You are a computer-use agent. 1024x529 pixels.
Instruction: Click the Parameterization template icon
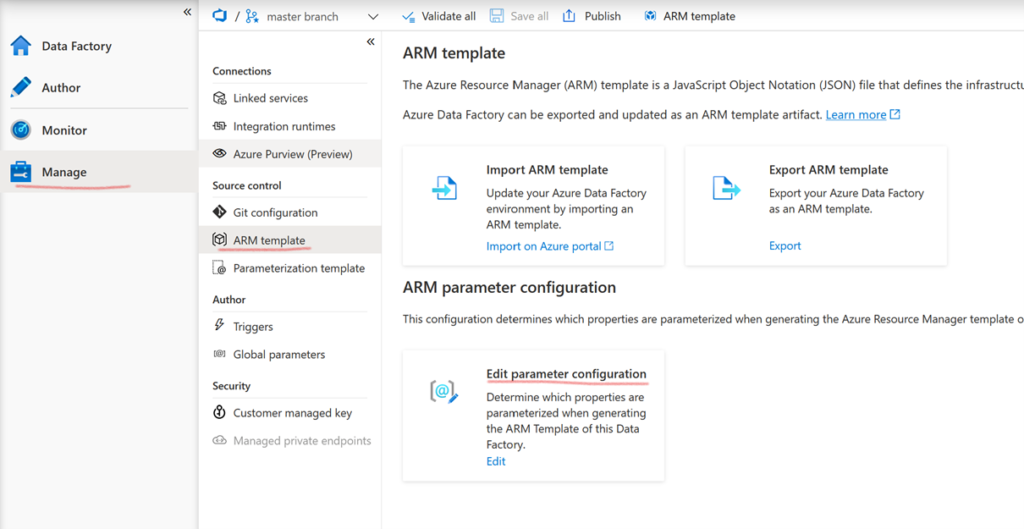[220, 268]
